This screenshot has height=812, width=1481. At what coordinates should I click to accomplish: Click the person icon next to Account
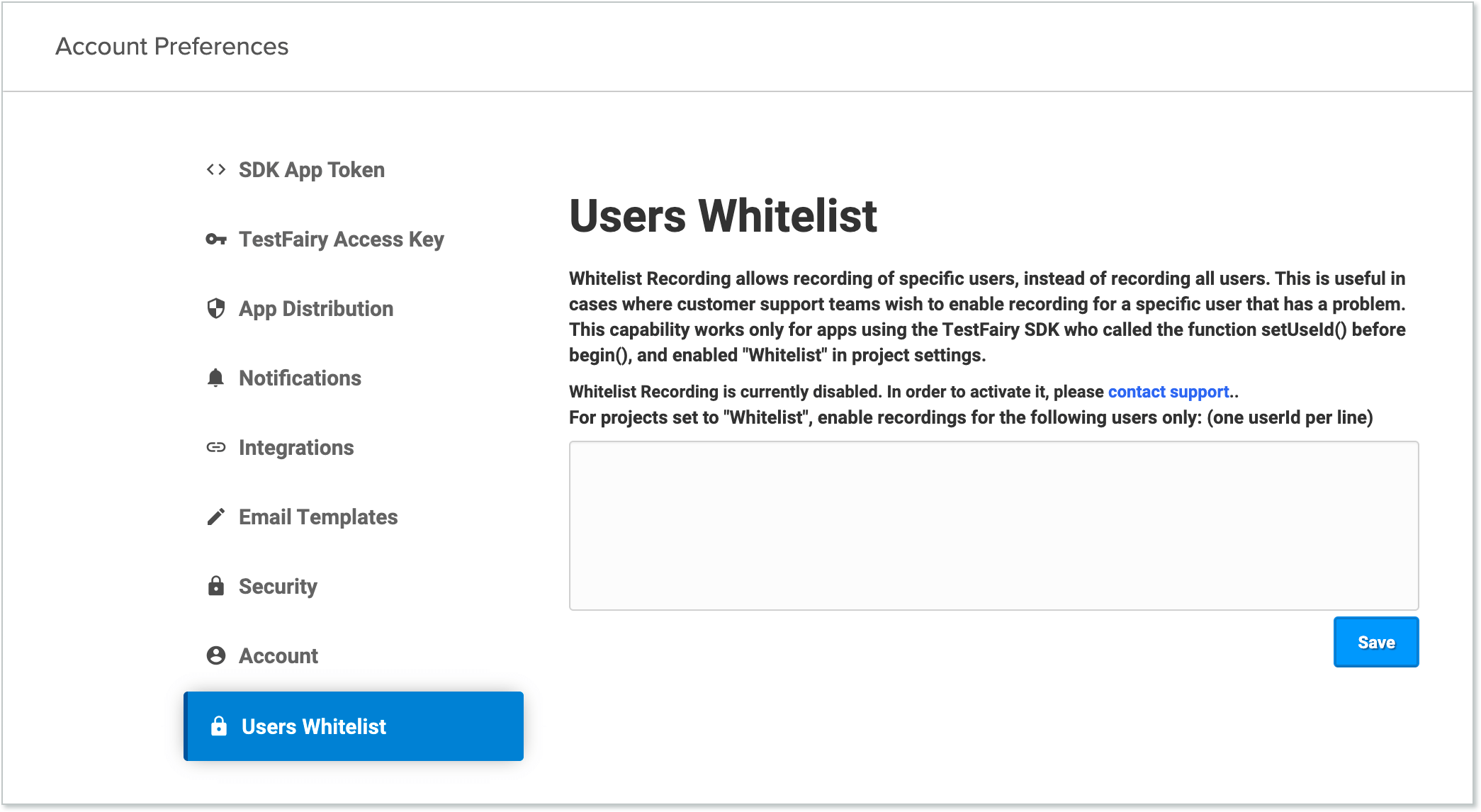[x=215, y=655]
